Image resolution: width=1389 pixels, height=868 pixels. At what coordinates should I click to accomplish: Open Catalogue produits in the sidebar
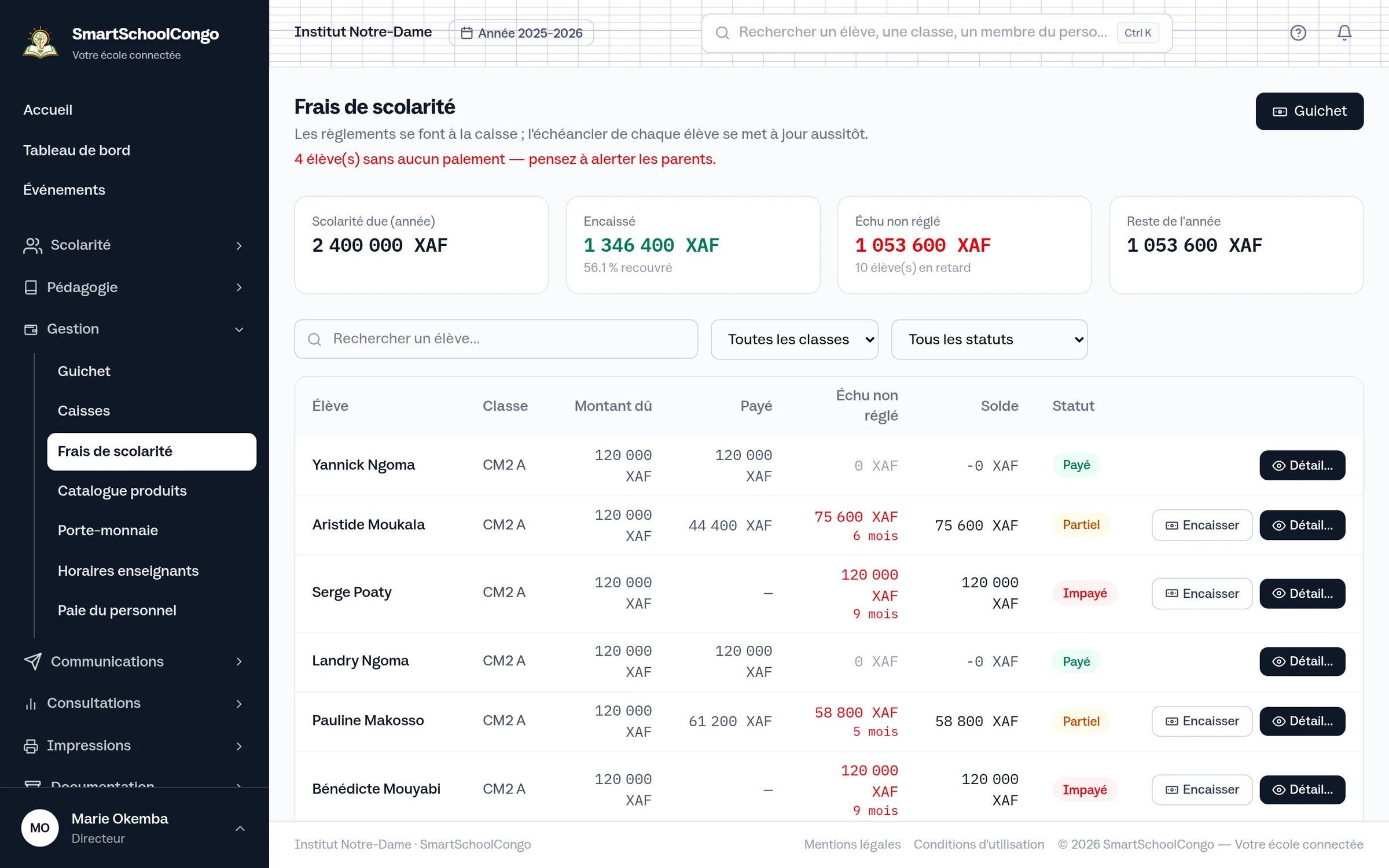point(122,491)
